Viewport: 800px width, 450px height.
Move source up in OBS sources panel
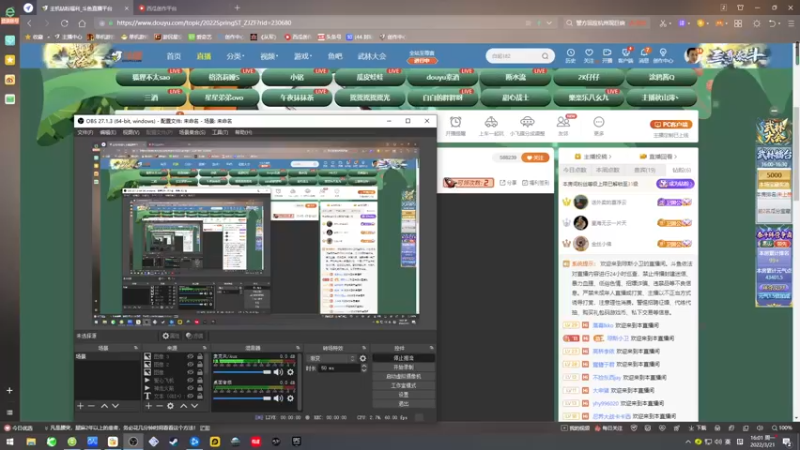(x=183, y=406)
